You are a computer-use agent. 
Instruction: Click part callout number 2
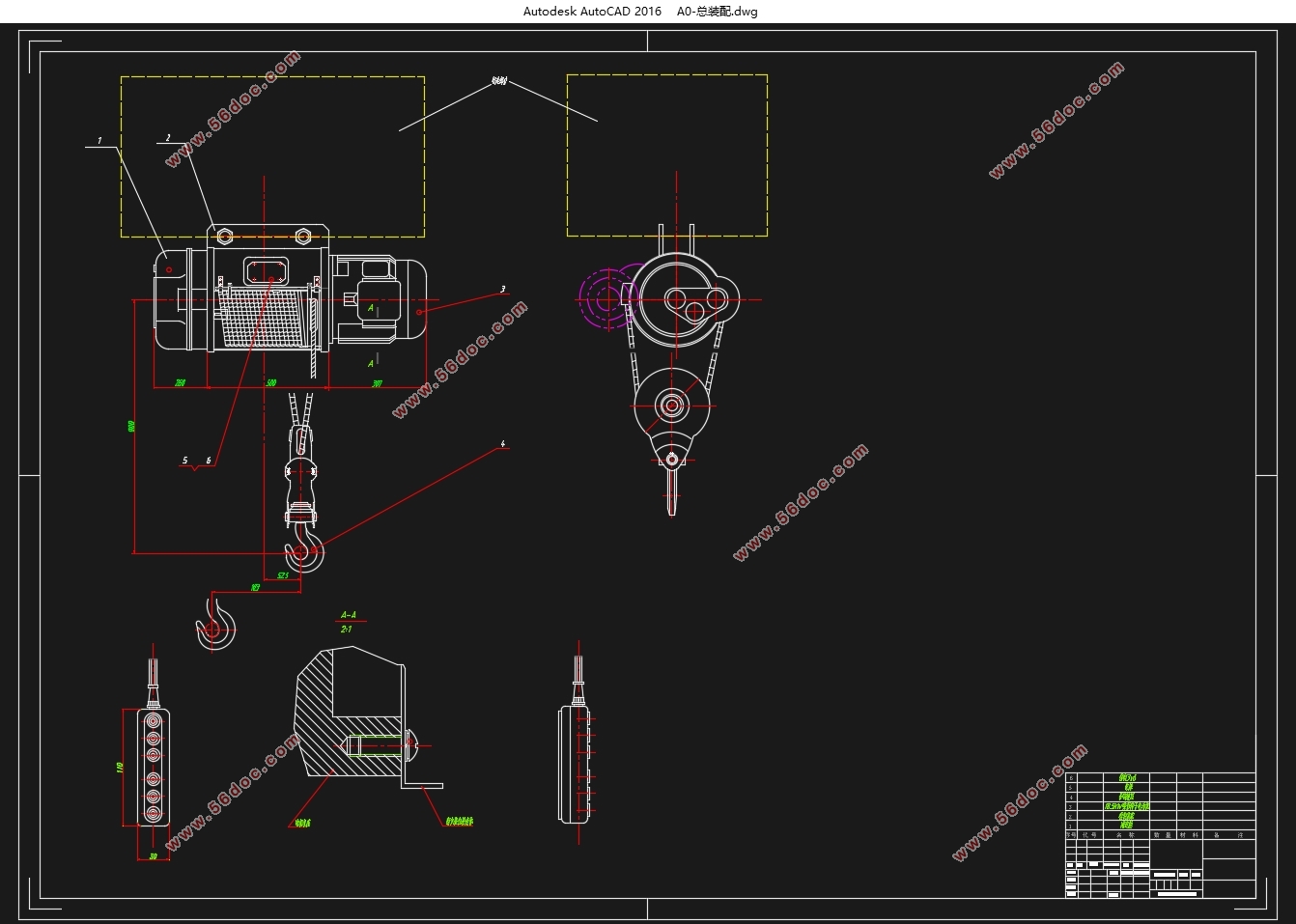(x=168, y=138)
